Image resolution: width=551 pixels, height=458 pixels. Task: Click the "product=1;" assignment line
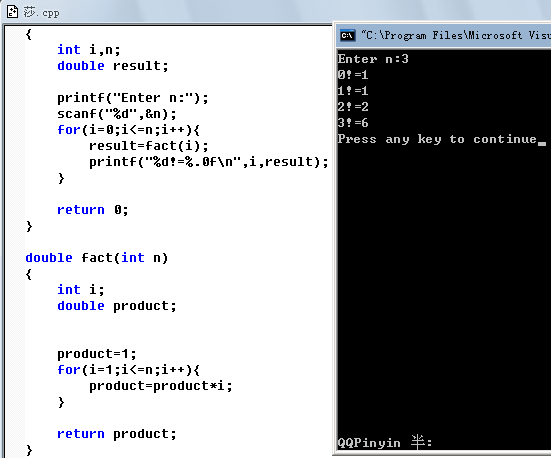click(x=97, y=354)
